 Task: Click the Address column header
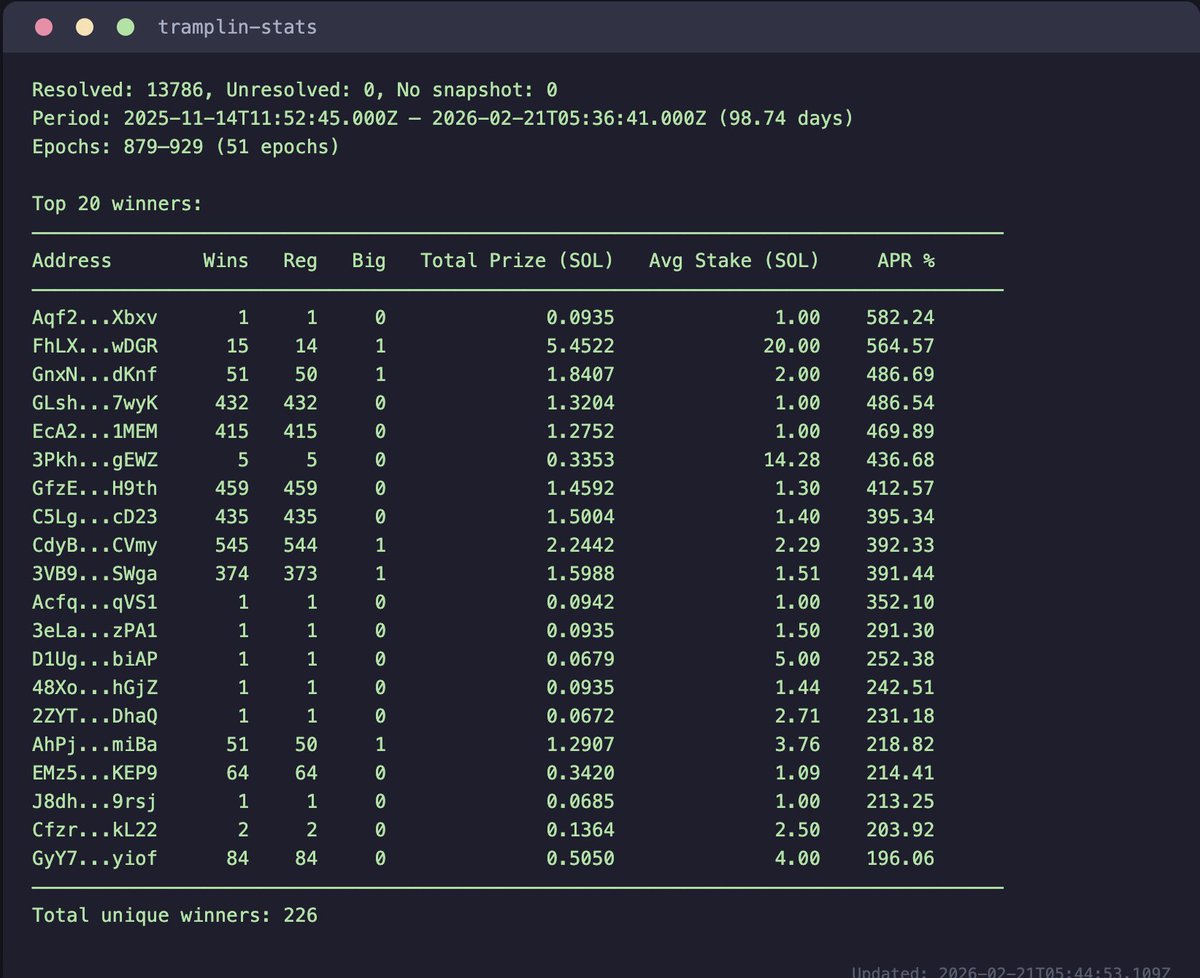70,260
